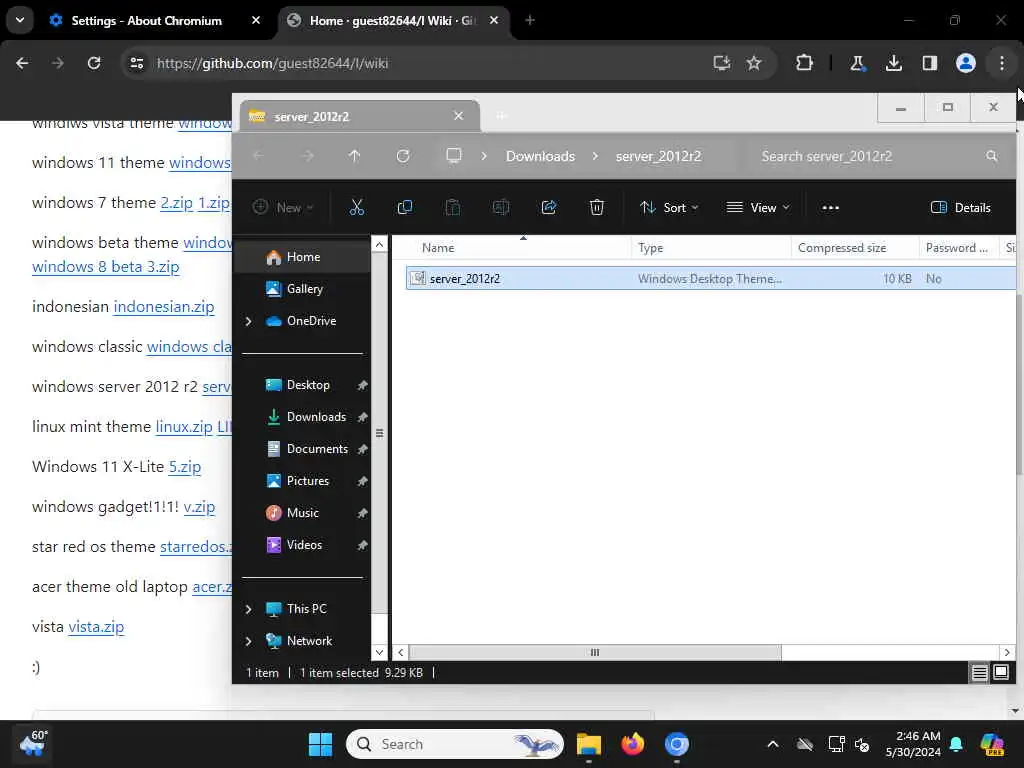Toggle the Details pane button
This screenshot has height=768, width=1024.
961,208
